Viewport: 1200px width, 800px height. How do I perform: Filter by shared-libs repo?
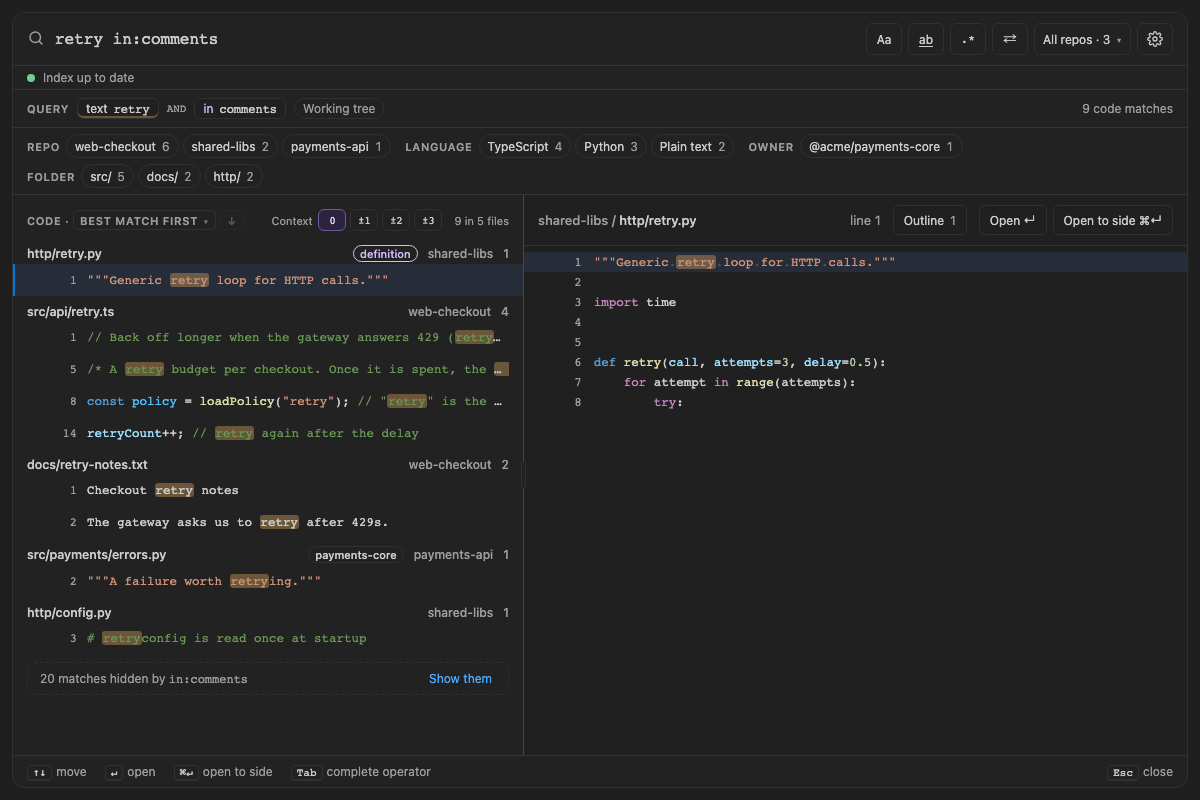click(230, 147)
